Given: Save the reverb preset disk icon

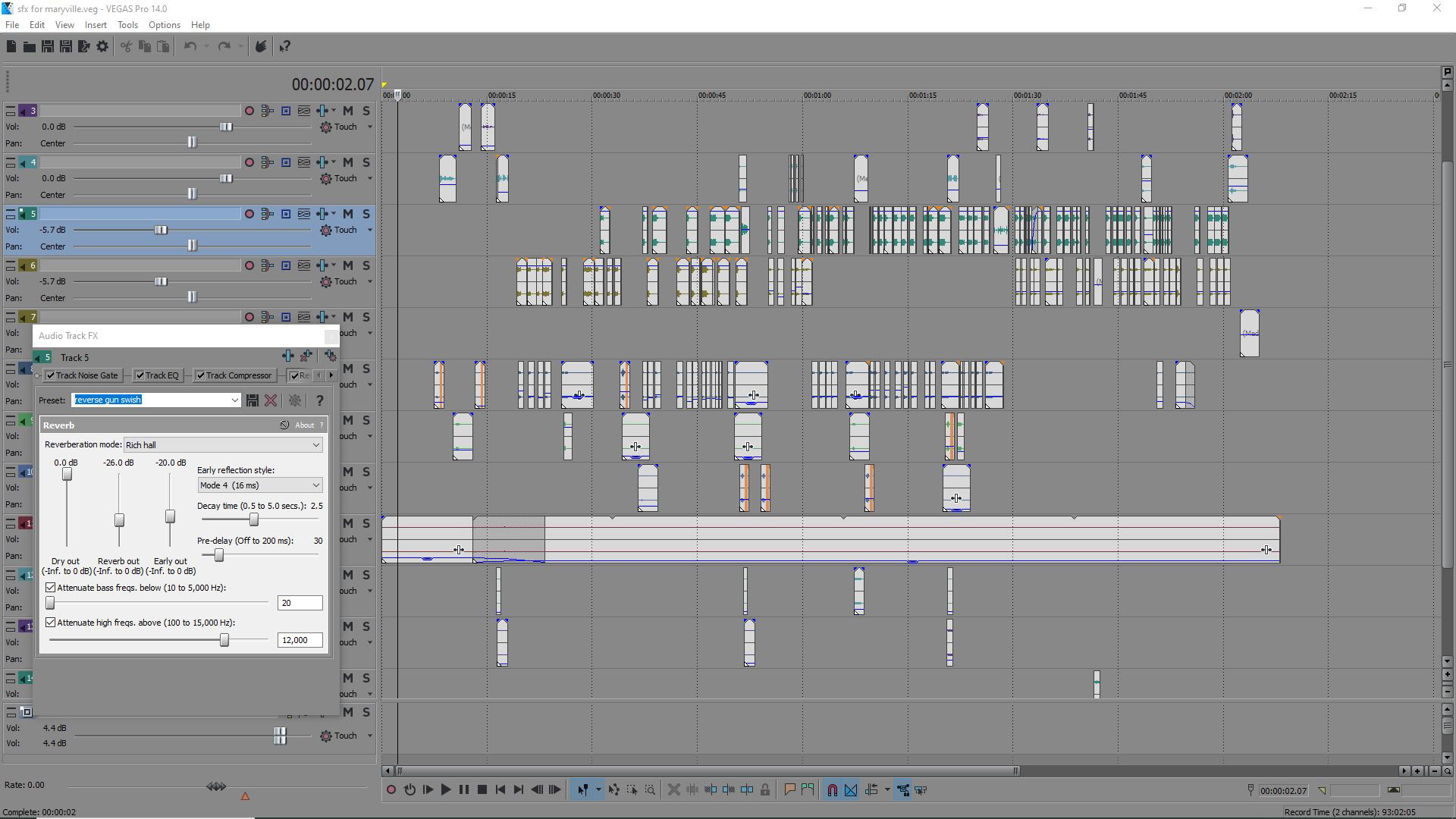Looking at the screenshot, I should click(253, 400).
